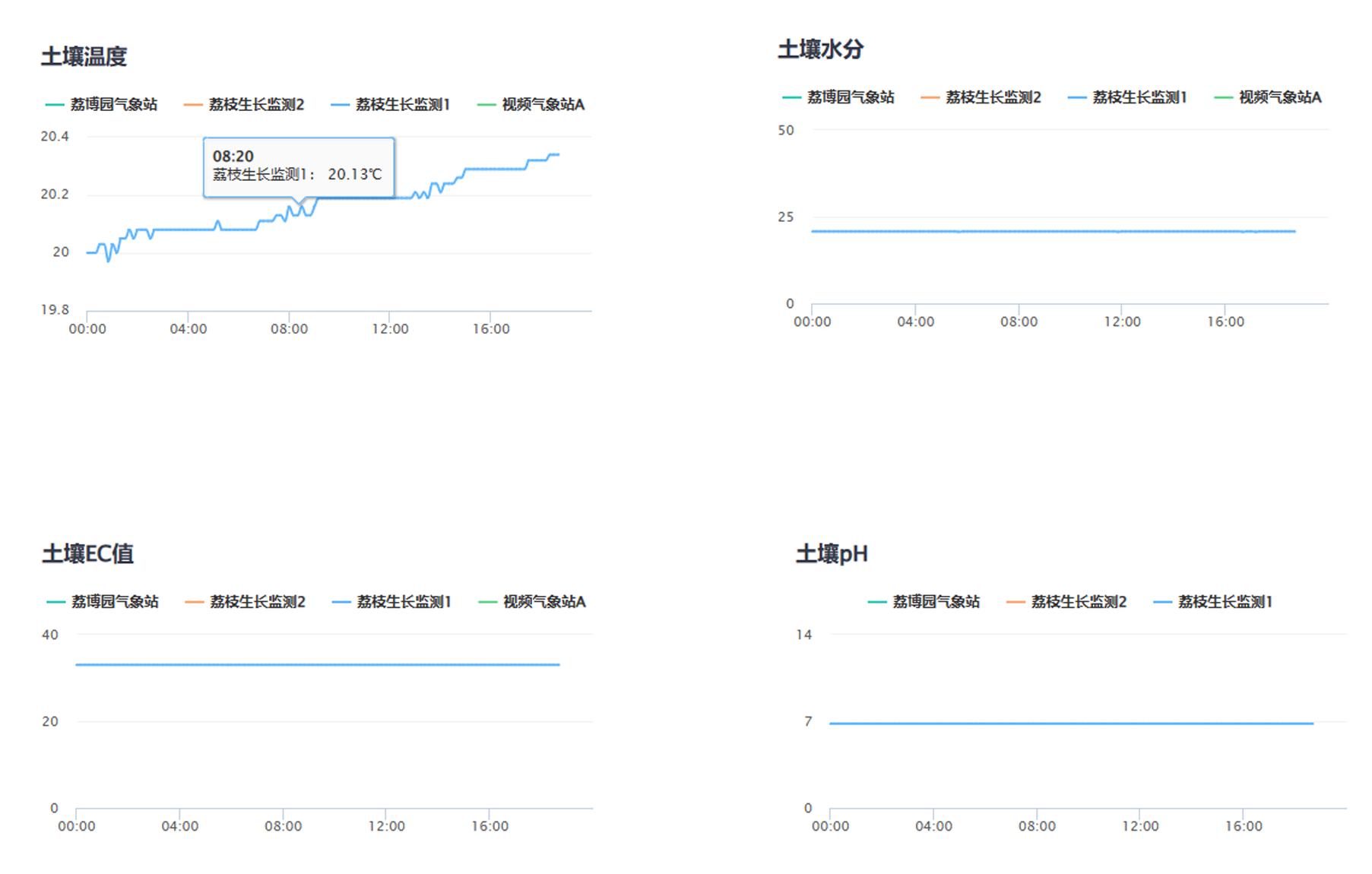Click the blue line in 土壤水分 chart
The height and width of the screenshot is (874, 1372).
(1053, 231)
